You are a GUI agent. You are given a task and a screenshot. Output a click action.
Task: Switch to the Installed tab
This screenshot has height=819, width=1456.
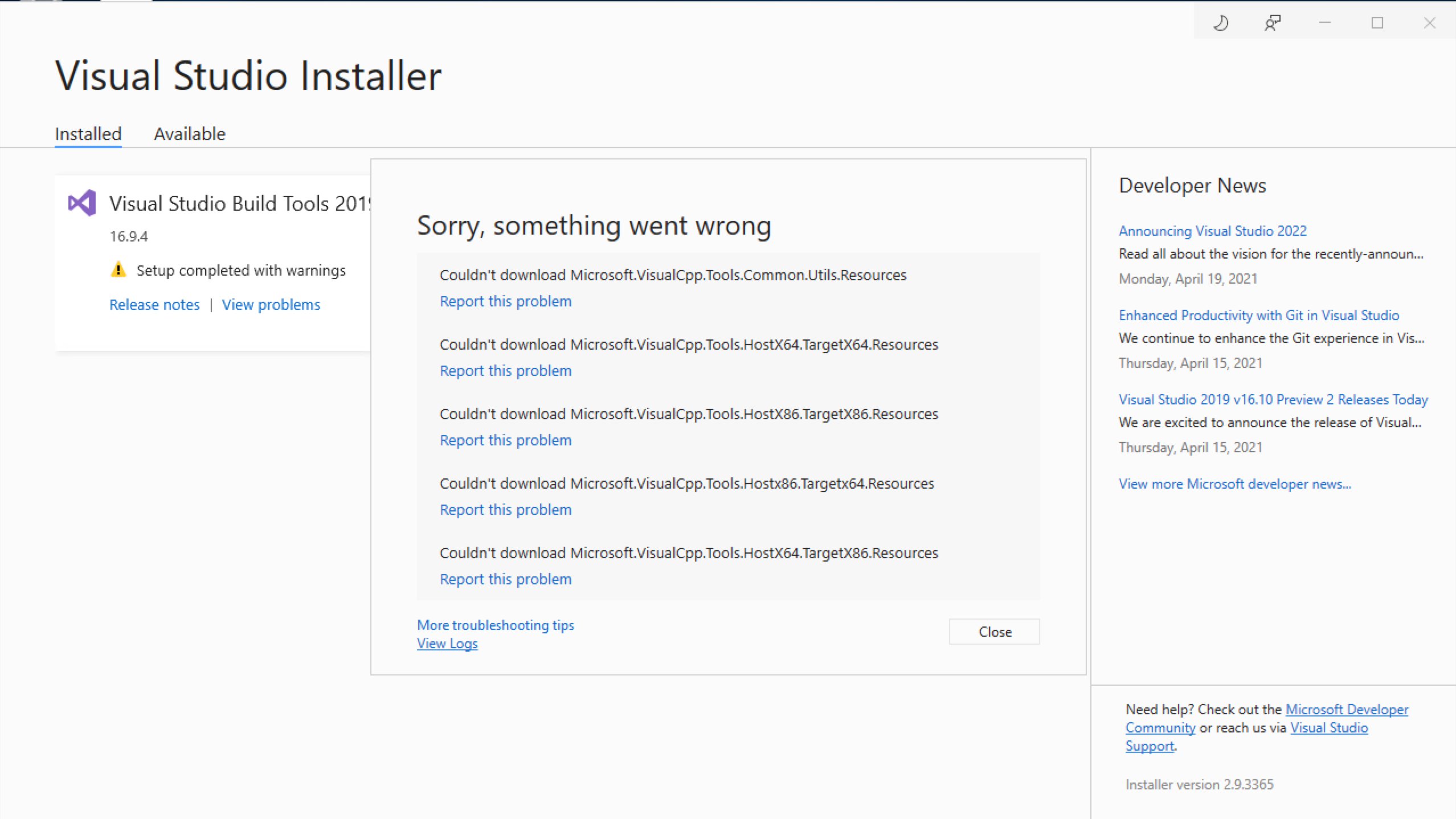coord(88,134)
